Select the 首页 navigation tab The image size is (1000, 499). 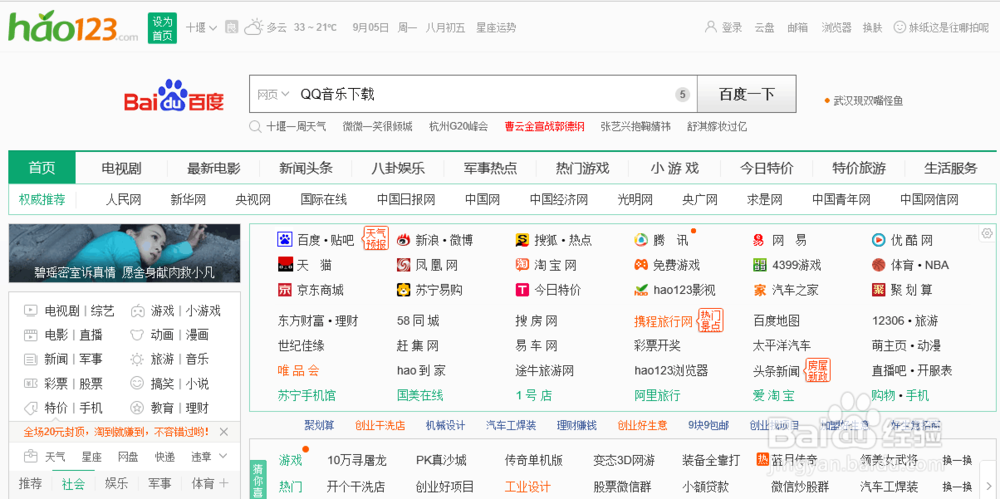[42, 168]
